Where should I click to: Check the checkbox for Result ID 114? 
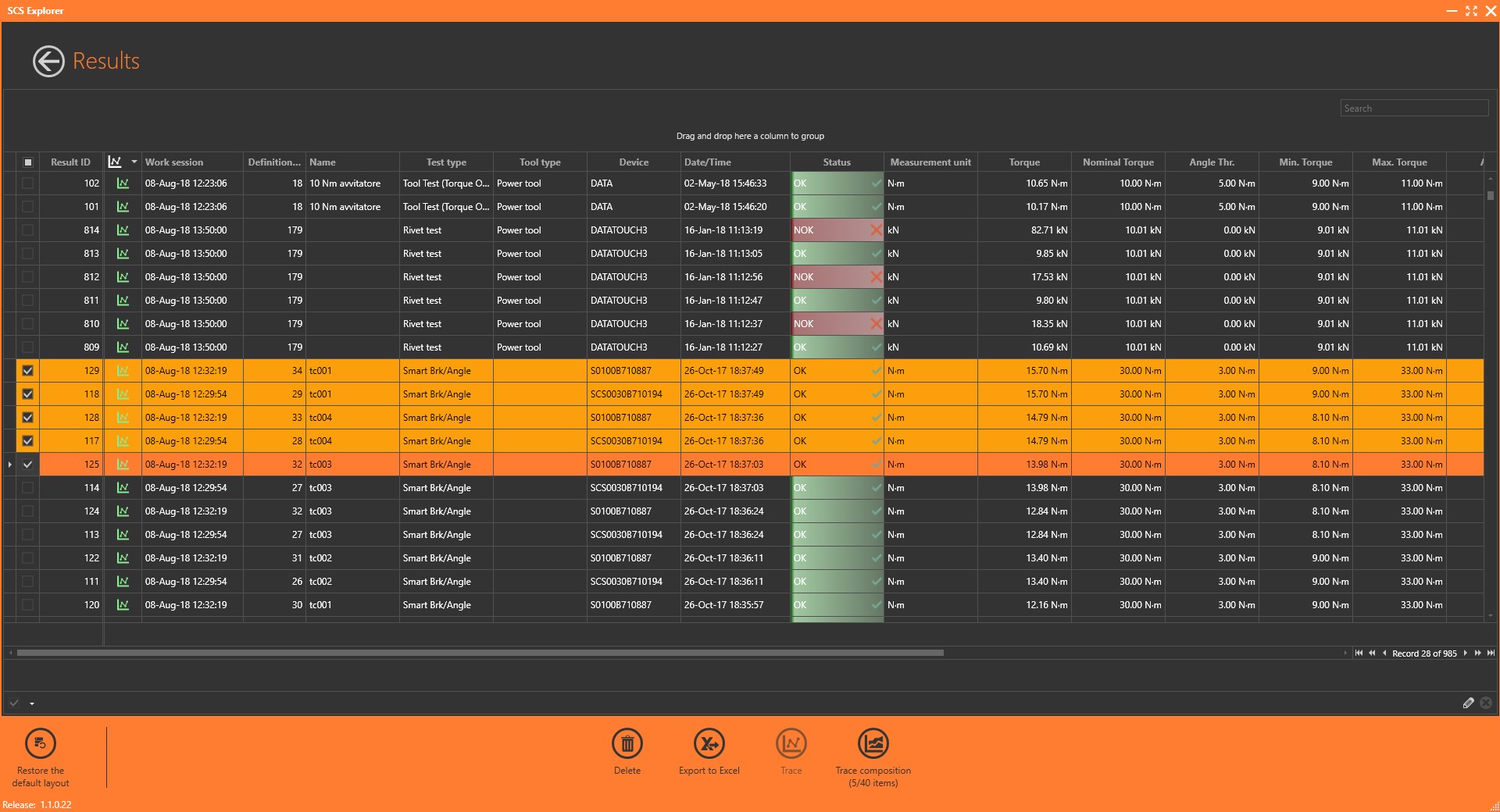pos(28,488)
